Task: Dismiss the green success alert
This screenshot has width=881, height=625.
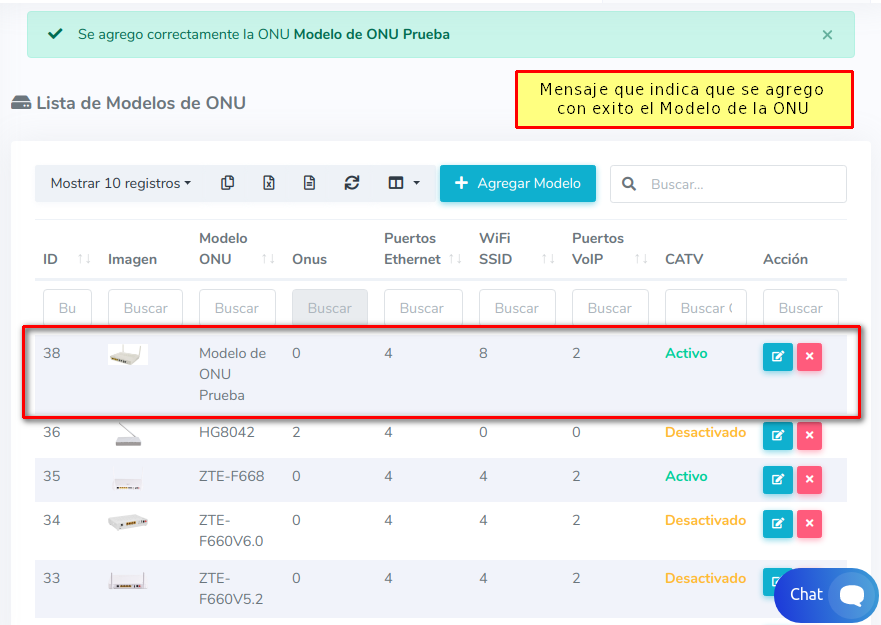Action: click(x=827, y=35)
